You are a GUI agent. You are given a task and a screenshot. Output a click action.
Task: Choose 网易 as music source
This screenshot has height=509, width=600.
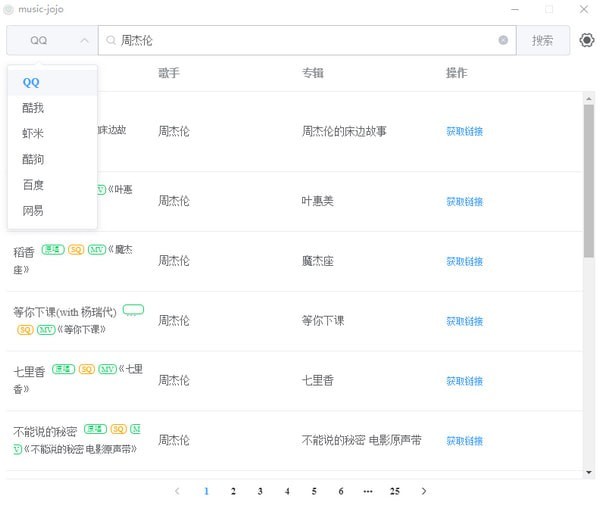33,211
